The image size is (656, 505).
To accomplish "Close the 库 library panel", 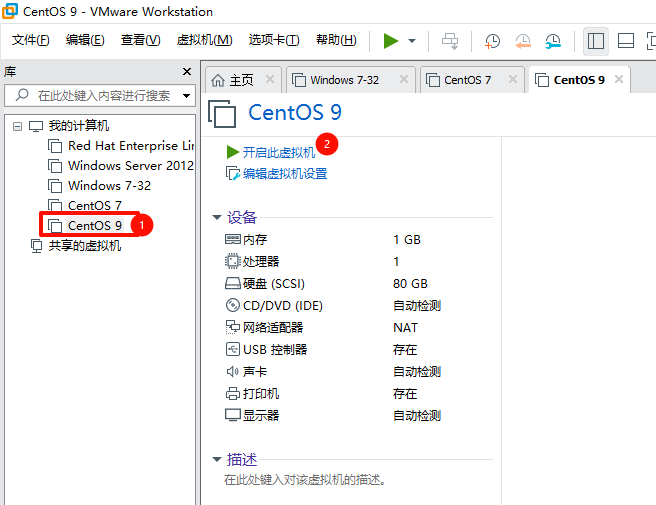I will tap(187, 72).
